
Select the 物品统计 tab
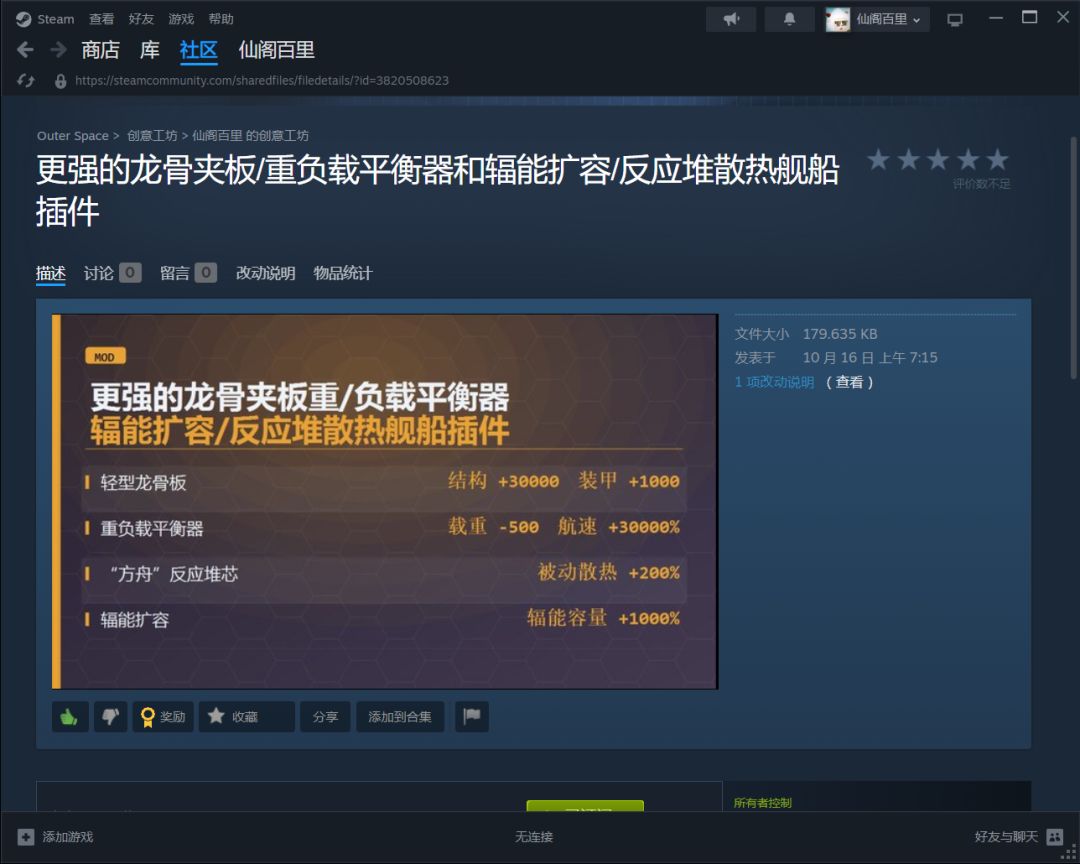point(342,274)
